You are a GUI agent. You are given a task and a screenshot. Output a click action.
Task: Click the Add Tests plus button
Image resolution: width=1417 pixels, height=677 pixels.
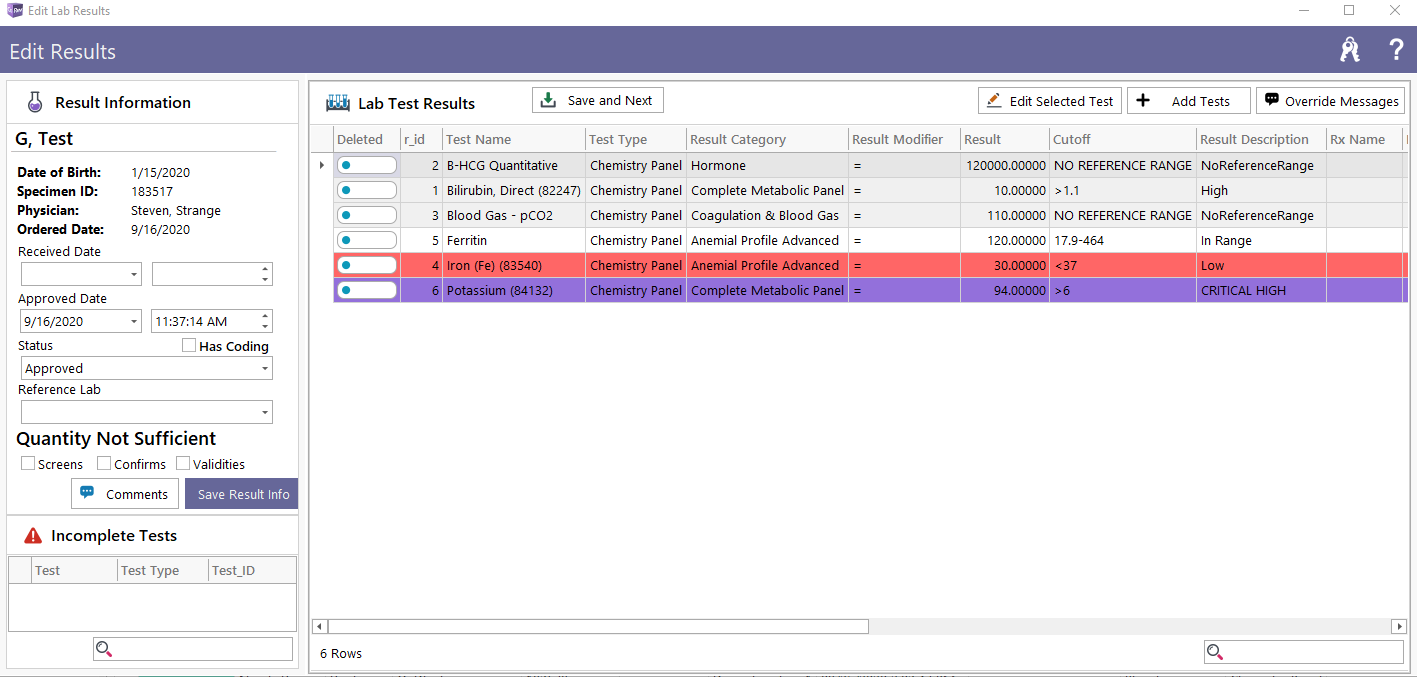(1188, 101)
